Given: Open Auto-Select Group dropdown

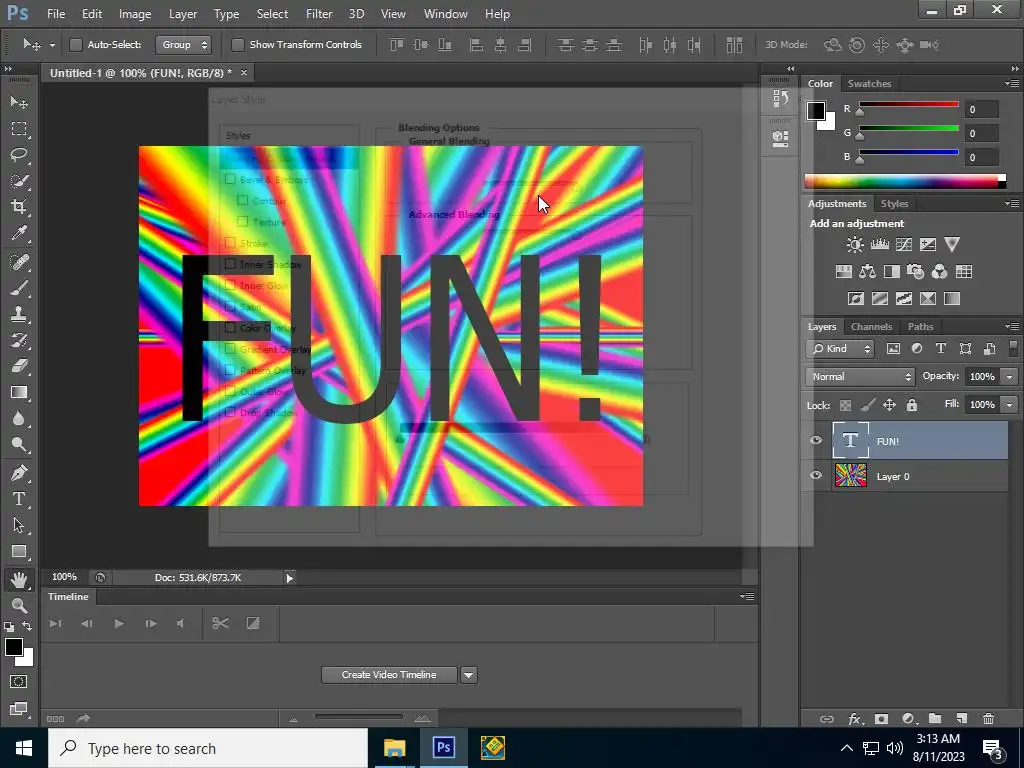Looking at the screenshot, I should (183, 44).
